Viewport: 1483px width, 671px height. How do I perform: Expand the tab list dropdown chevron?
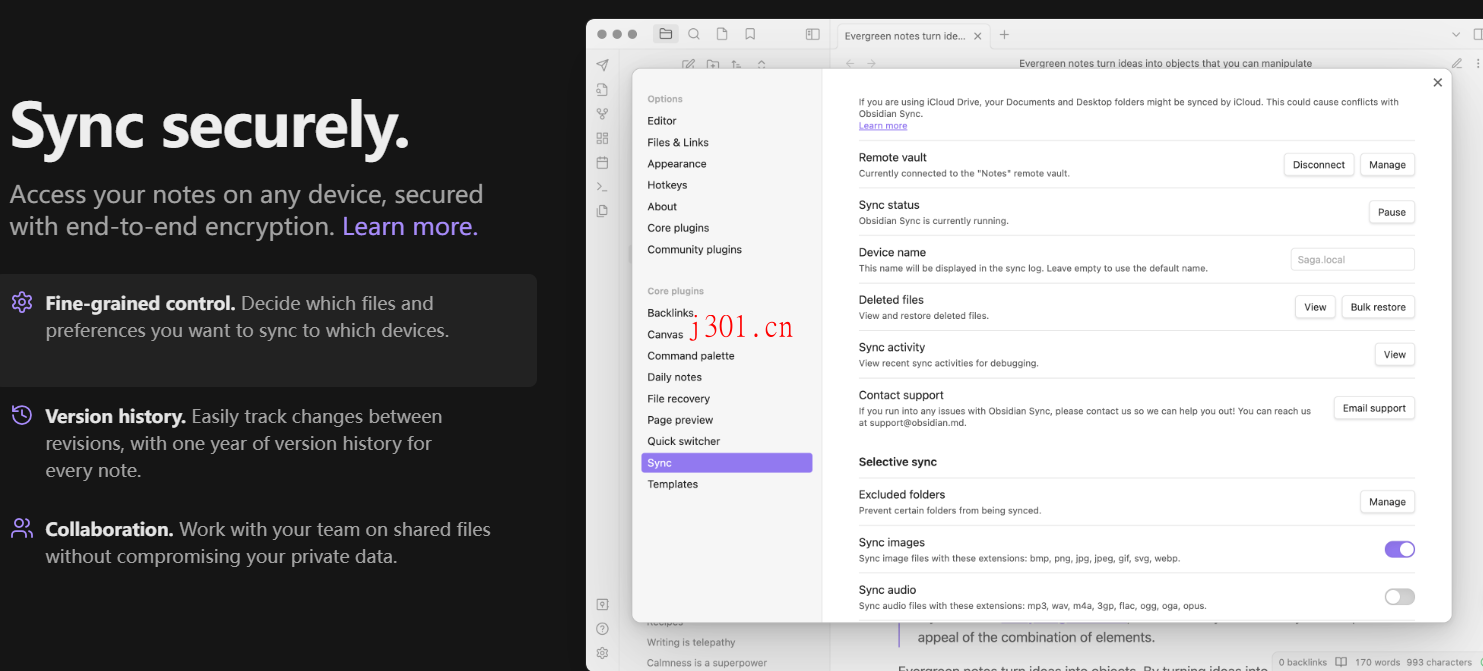1455,34
